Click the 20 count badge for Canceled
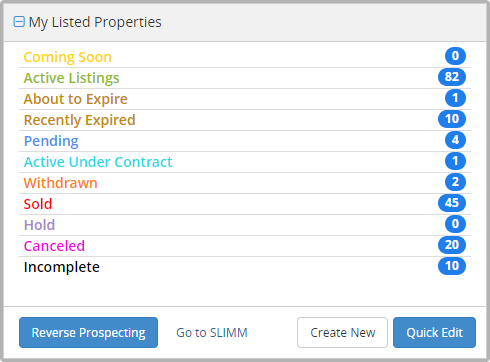Image resolution: width=490 pixels, height=362 pixels. 452,245
